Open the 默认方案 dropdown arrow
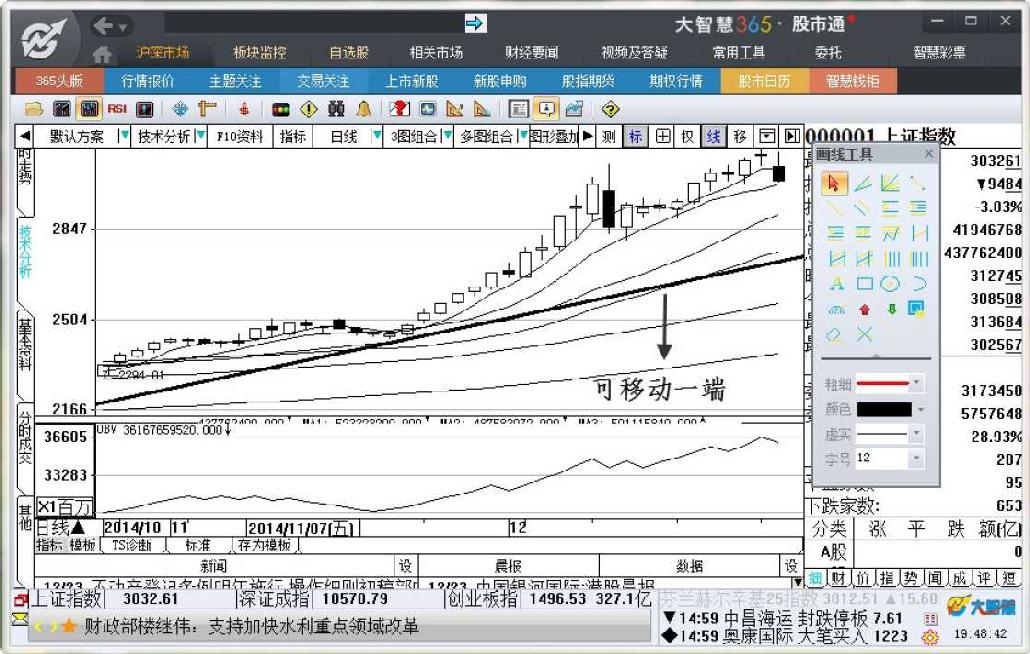 point(123,136)
